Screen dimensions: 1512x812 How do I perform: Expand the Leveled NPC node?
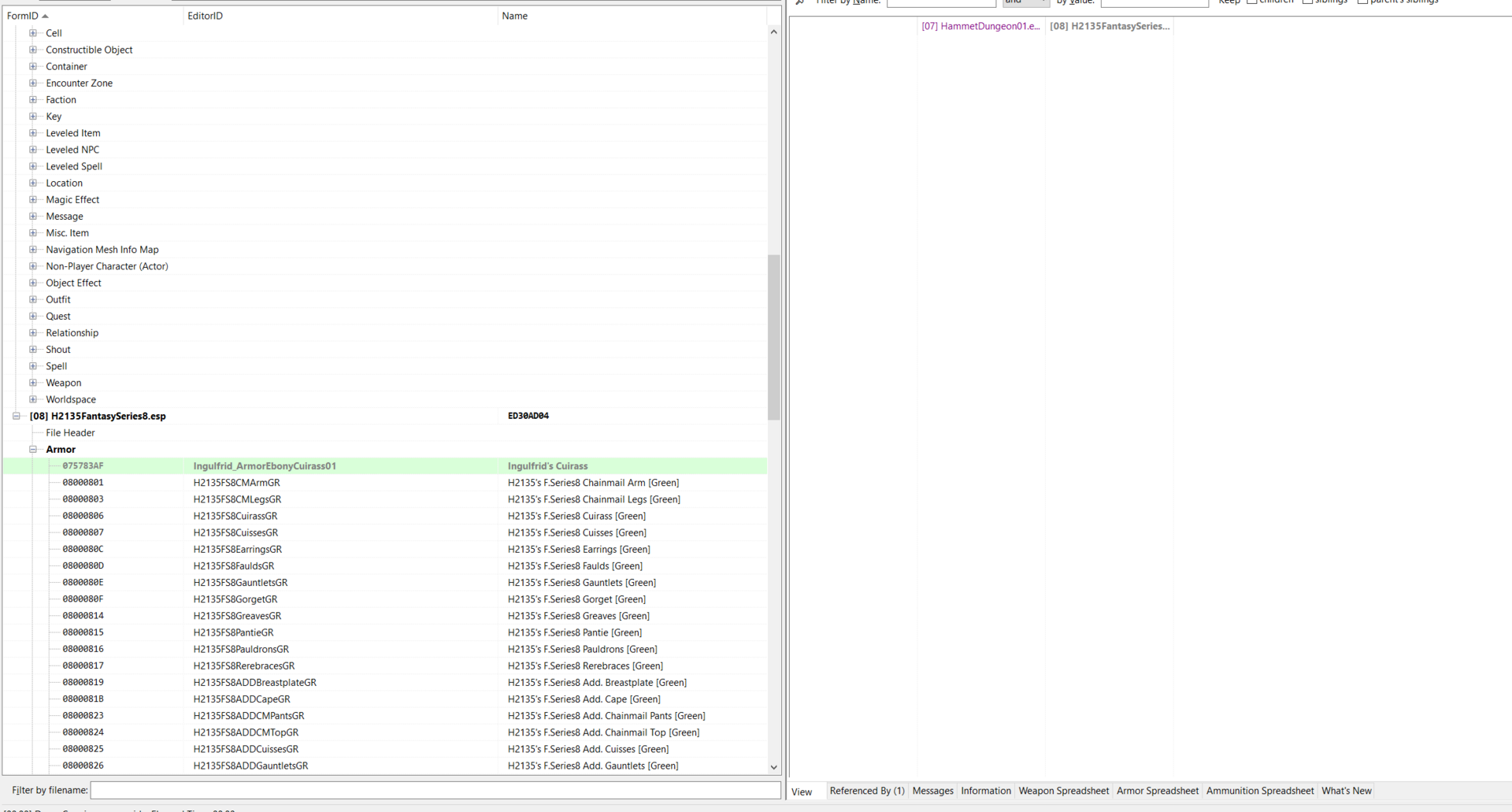[x=33, y=150]
